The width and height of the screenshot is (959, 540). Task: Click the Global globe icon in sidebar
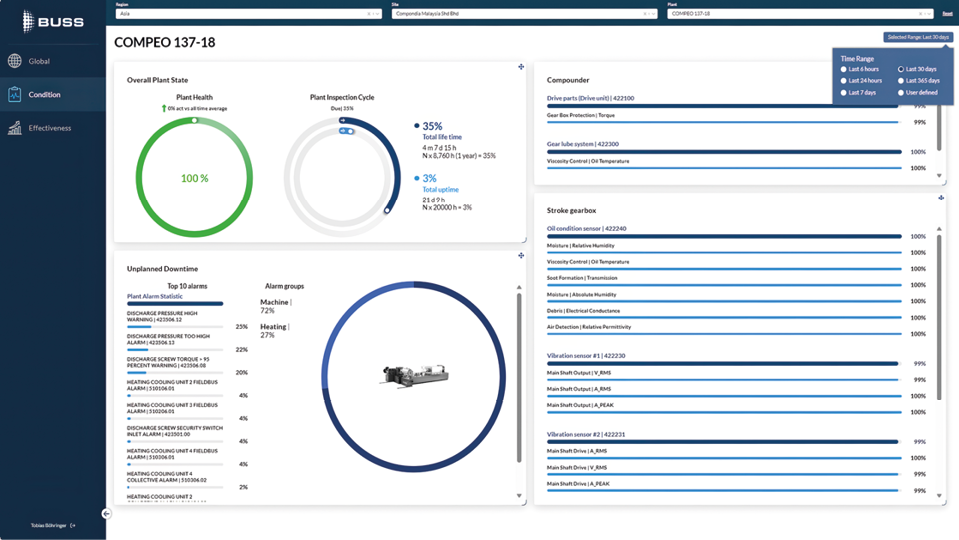14,61
